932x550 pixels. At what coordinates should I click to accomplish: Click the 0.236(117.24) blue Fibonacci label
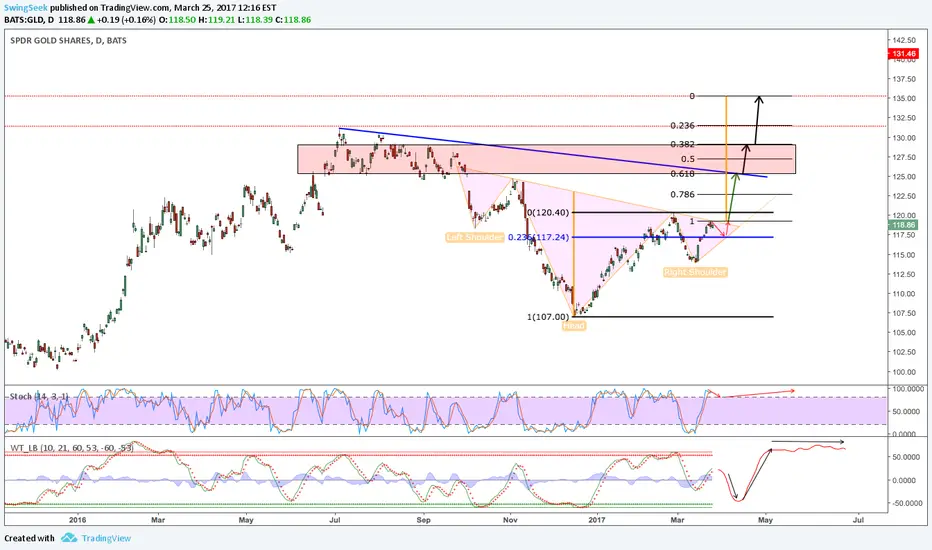tap(539, 237)
